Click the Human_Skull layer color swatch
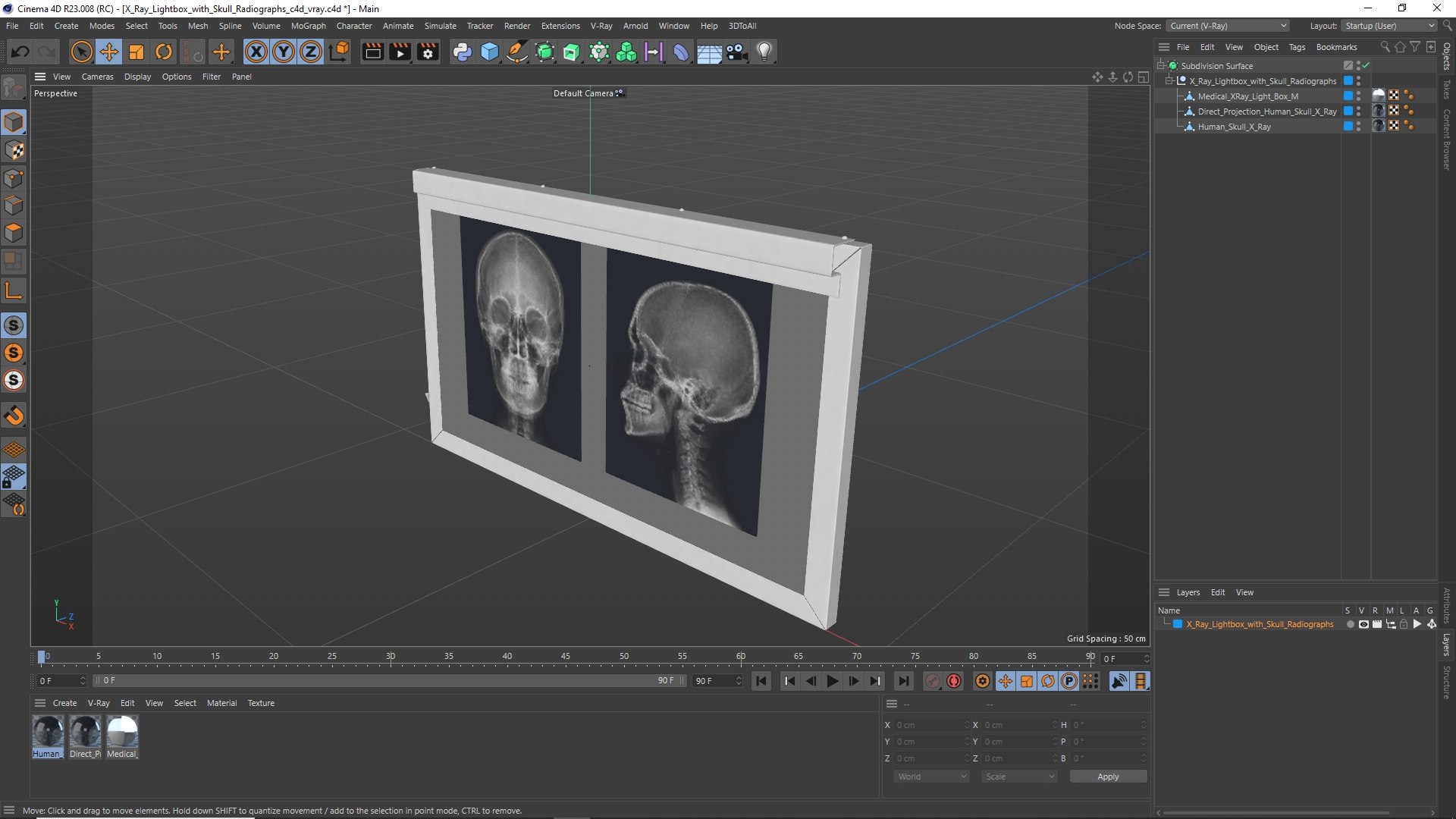The width and height of the screenshot is (1456, 819). [1348, 127]
